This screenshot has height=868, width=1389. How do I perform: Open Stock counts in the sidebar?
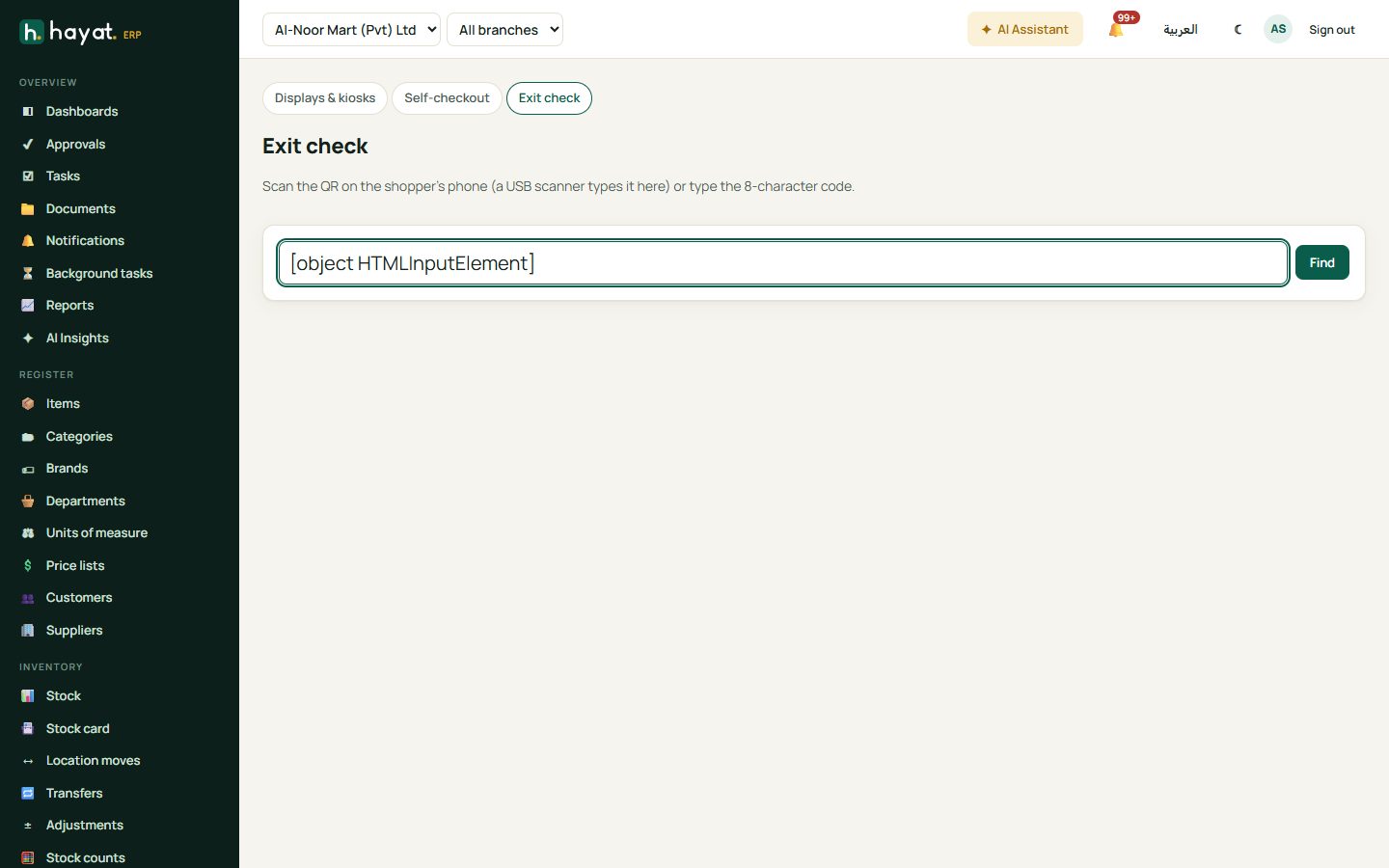(x=85, y=857)
